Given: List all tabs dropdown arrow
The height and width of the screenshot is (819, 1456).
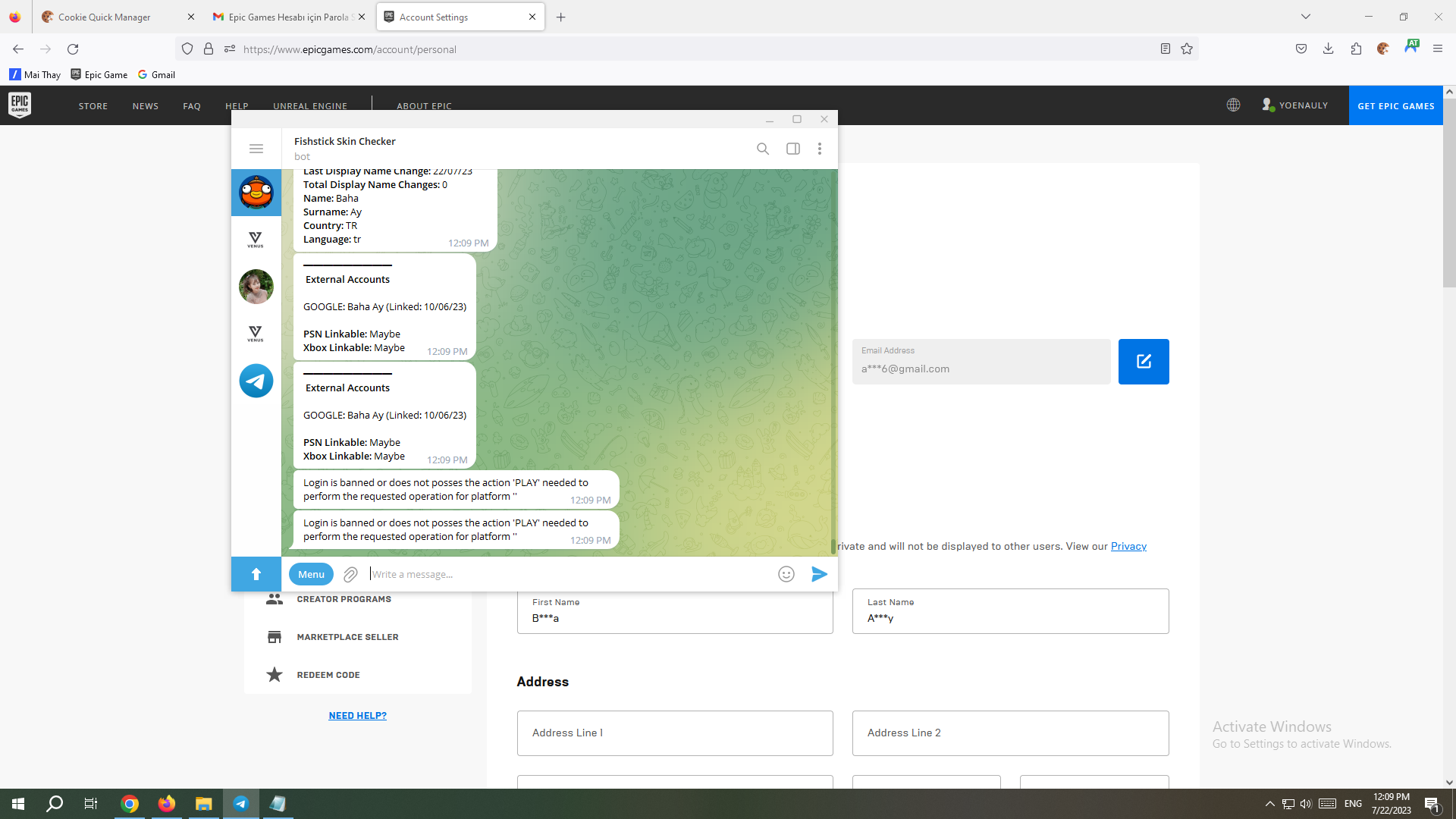Looking at the screenshot, I should pyautogui.click(x=1306, y=17).
